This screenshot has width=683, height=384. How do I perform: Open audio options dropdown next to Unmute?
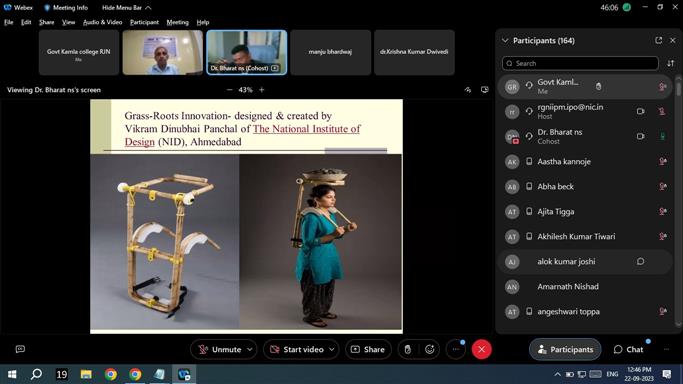pyautogui.click(x=250, y=349)
